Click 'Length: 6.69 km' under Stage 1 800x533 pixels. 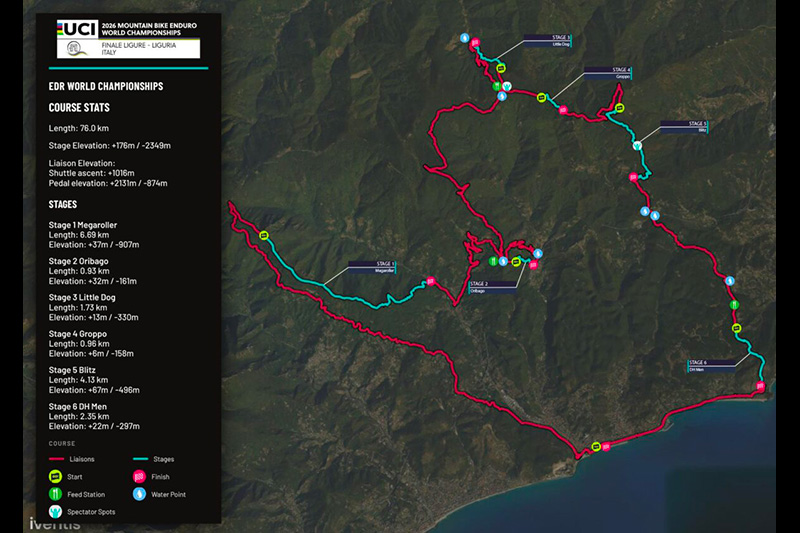(79, 235)
